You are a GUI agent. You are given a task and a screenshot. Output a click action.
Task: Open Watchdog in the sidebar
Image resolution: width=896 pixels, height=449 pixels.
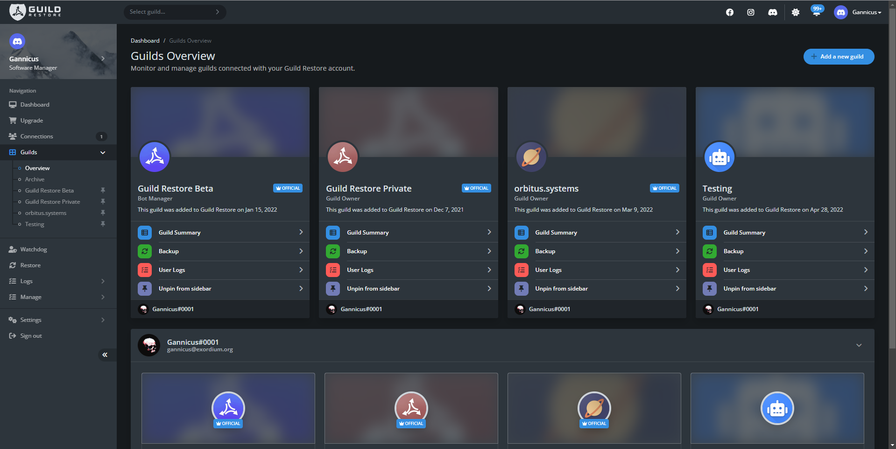(58, 250)
